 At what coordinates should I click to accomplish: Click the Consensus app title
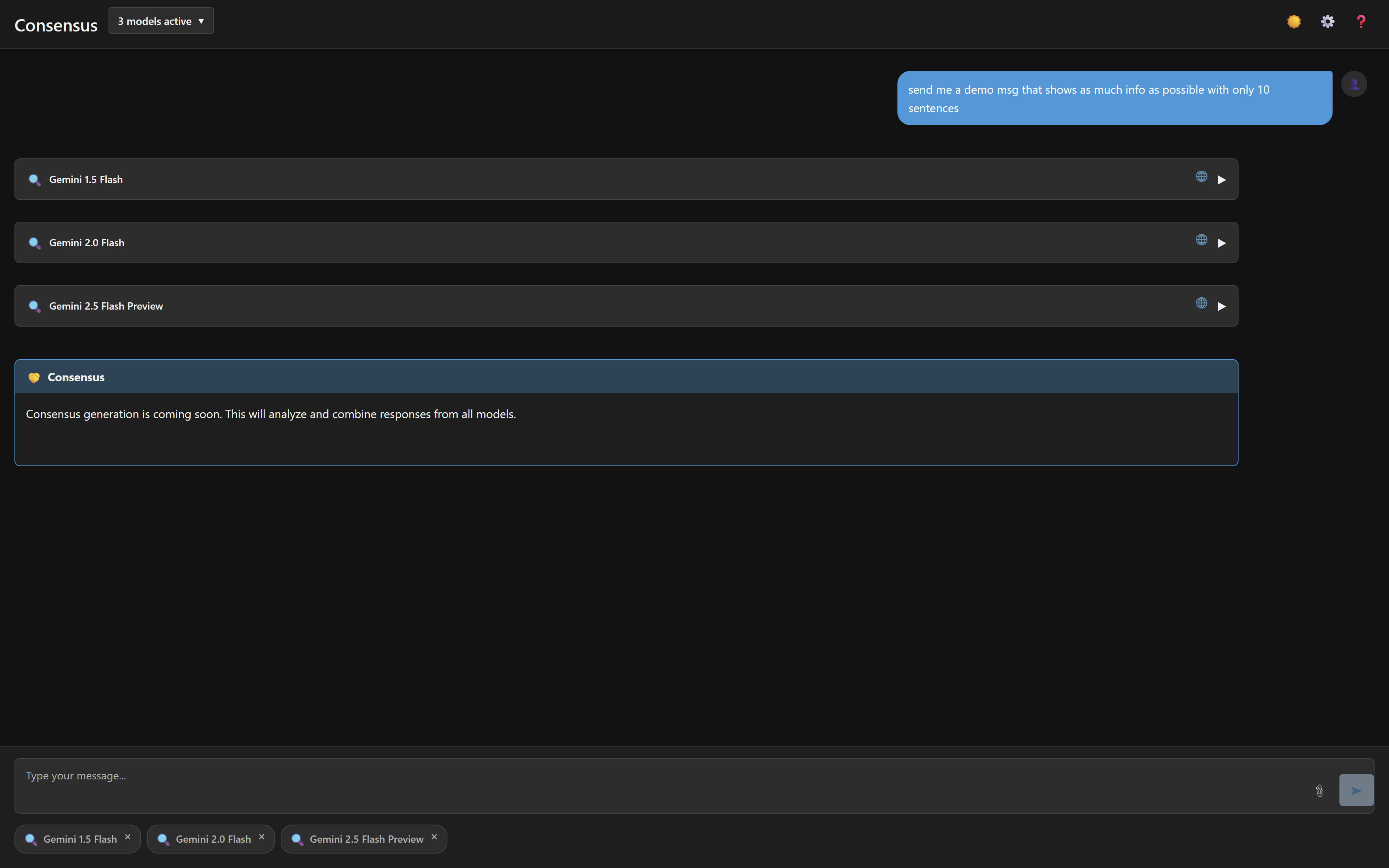tap(56, 25)
